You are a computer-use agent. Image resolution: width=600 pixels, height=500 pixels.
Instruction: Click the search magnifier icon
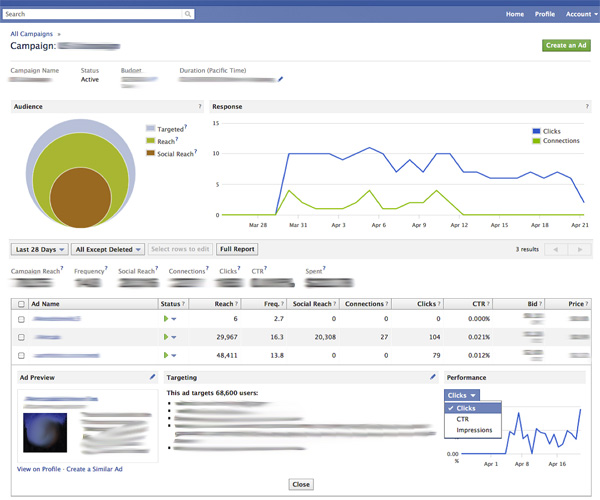pos(188,14)
